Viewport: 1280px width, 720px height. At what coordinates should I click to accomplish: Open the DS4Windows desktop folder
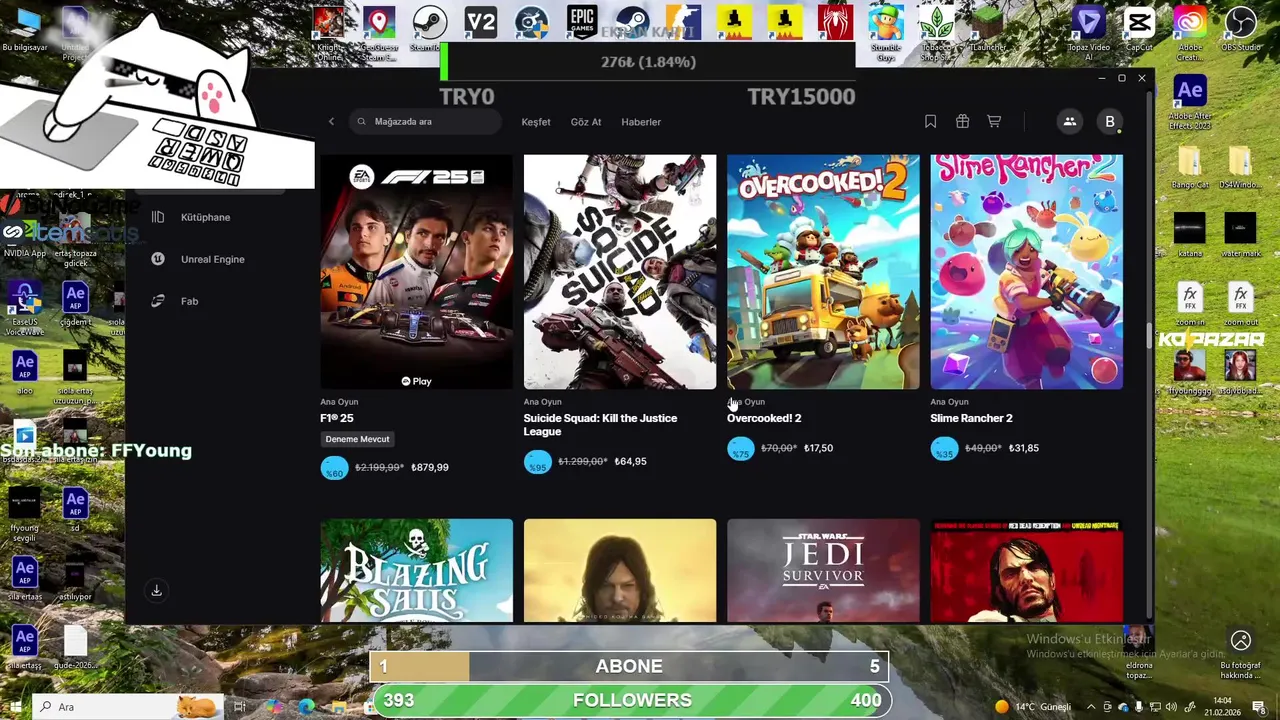point(1240,167)
